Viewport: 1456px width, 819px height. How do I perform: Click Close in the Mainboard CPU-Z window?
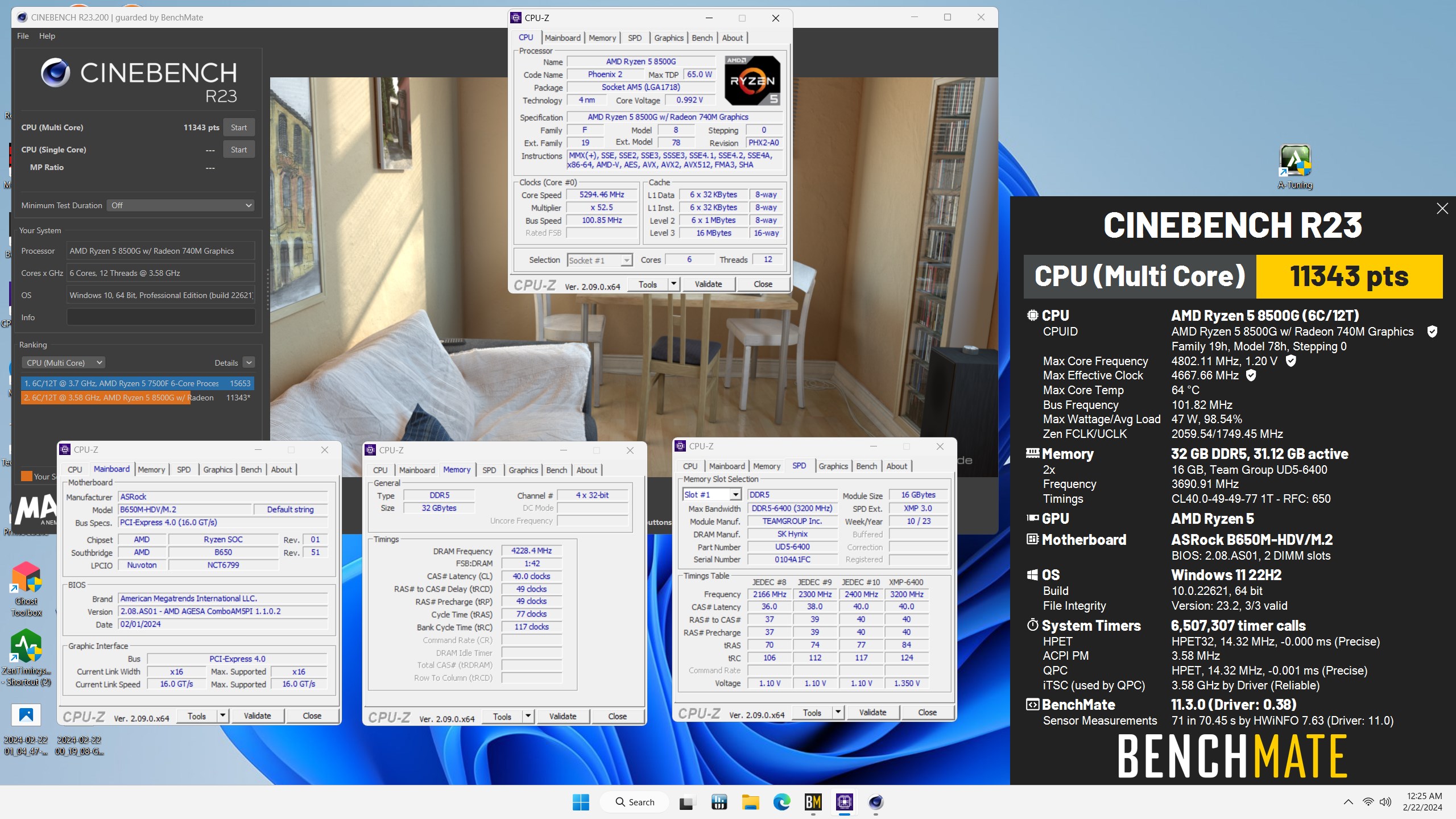tap(312, 716)
